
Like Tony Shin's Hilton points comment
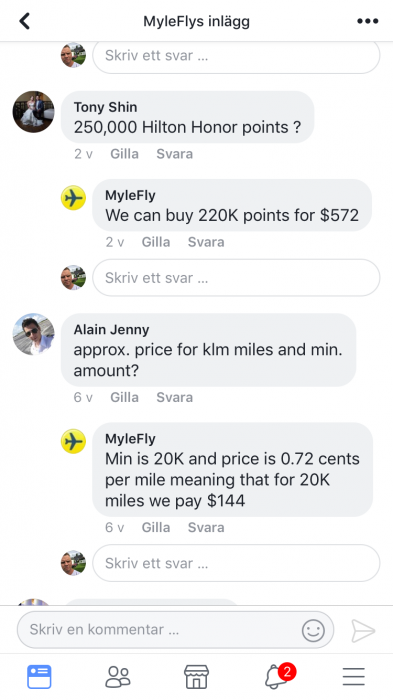(124, 154)
